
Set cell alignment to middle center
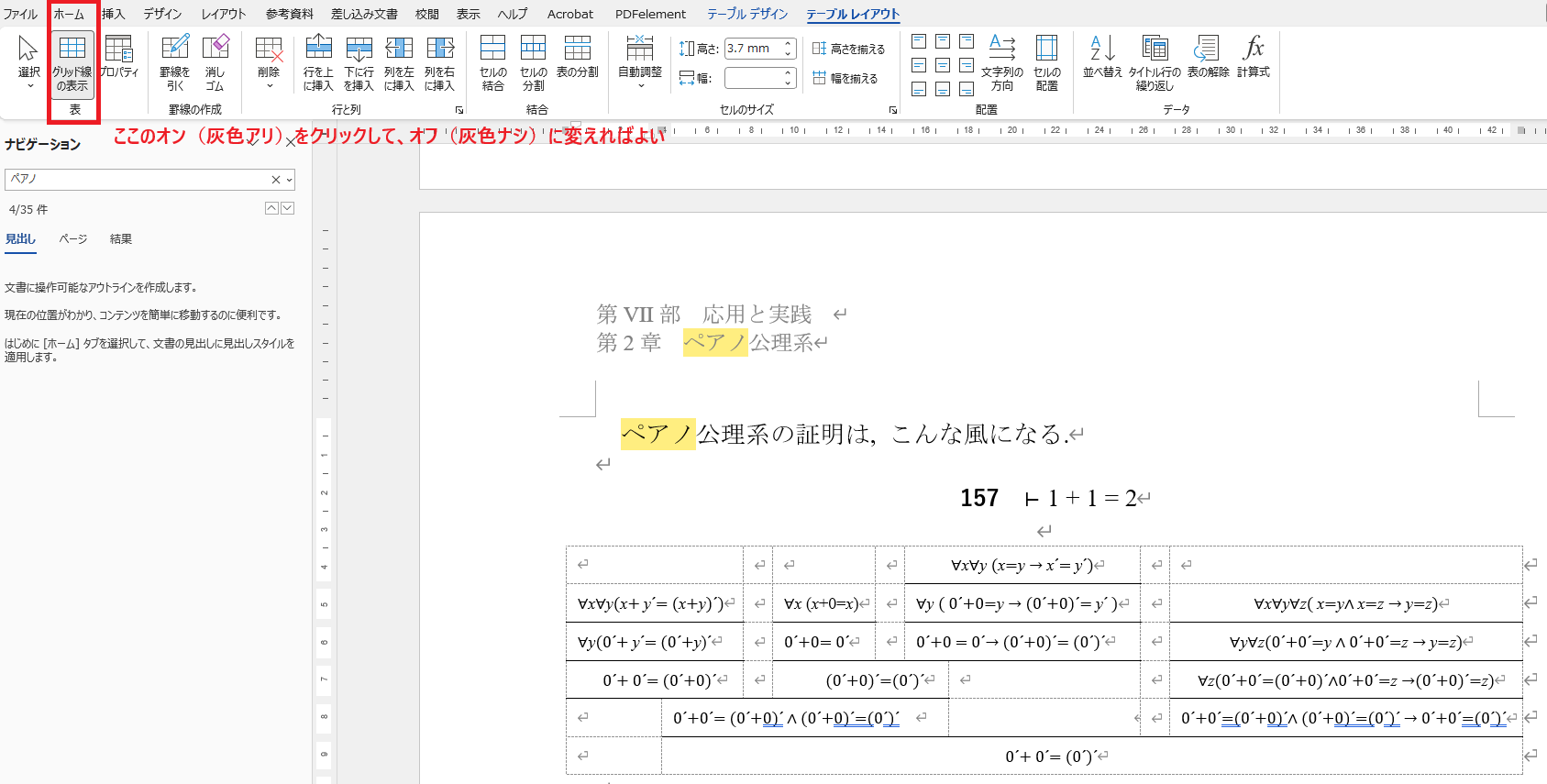click(943, 65)
